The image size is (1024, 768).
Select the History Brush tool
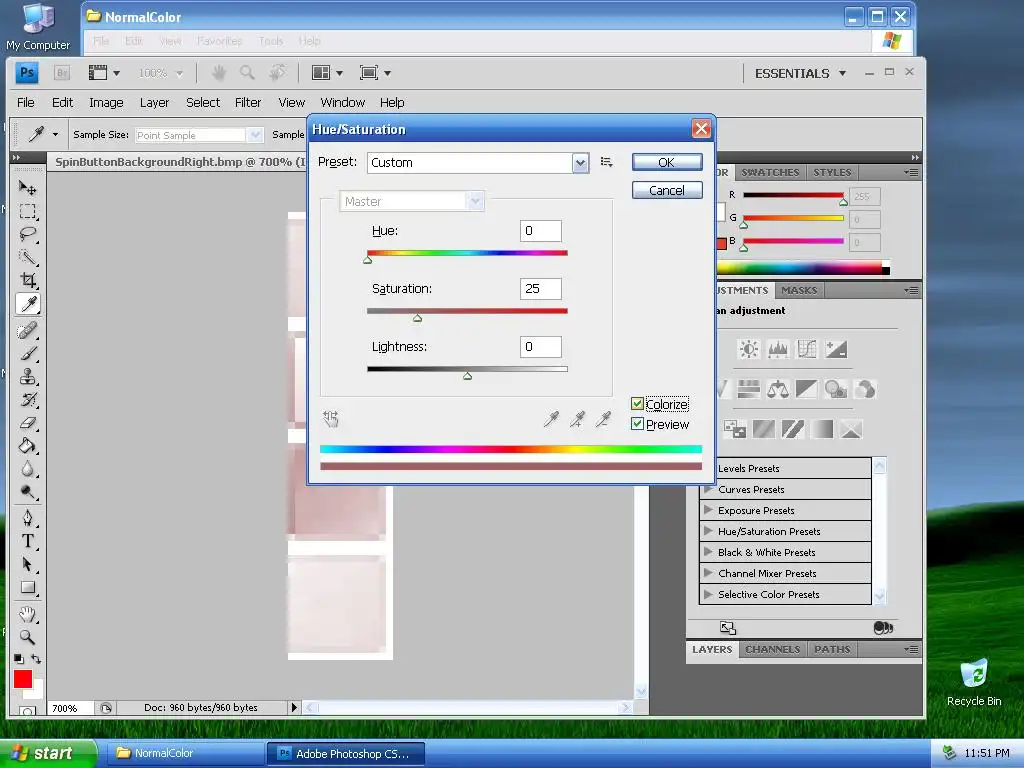(x=27, y=400)
